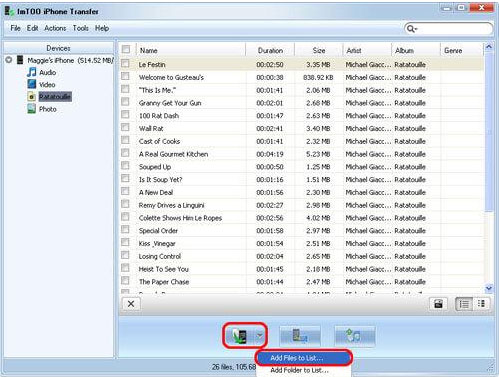Select the Video node in Devices
Viewport: 499px width, 377px height.
point(47,84)
